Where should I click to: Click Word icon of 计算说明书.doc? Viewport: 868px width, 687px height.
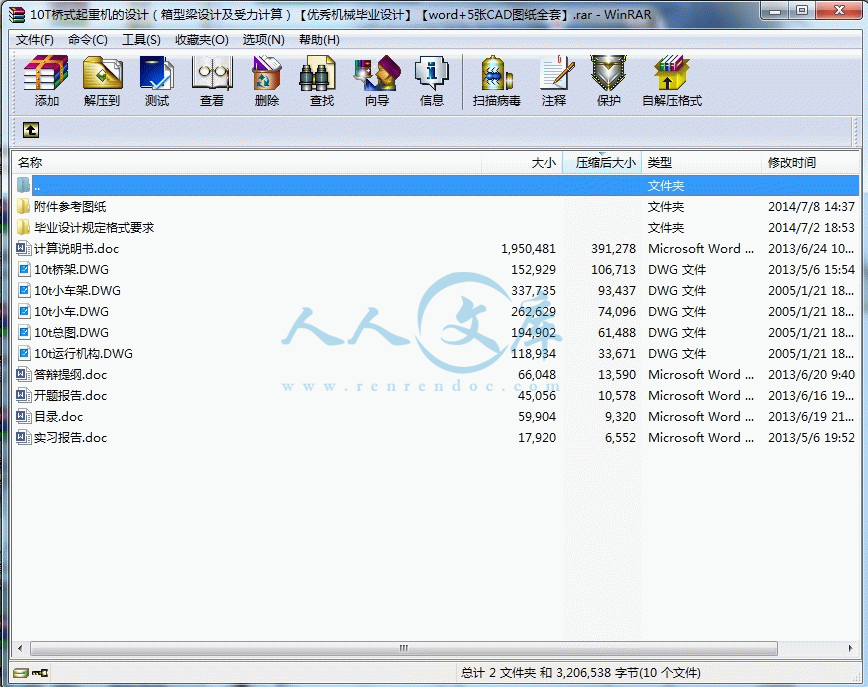click(23, 249)
